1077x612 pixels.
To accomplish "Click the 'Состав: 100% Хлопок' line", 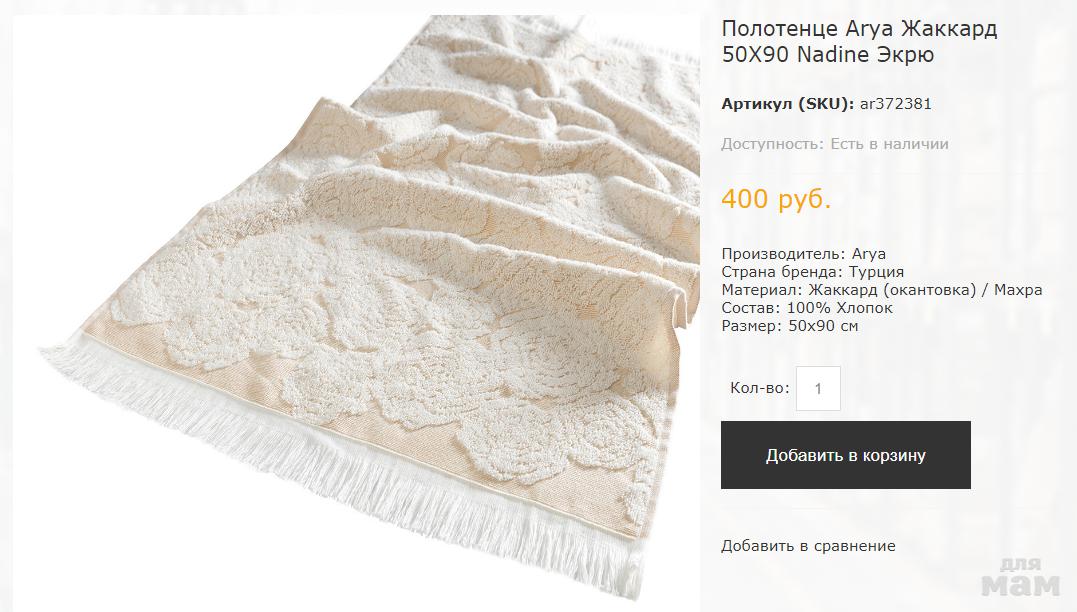I will point(807,308).
